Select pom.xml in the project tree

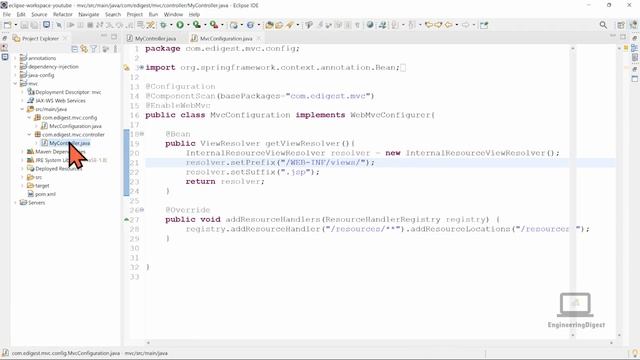point(45,194)
